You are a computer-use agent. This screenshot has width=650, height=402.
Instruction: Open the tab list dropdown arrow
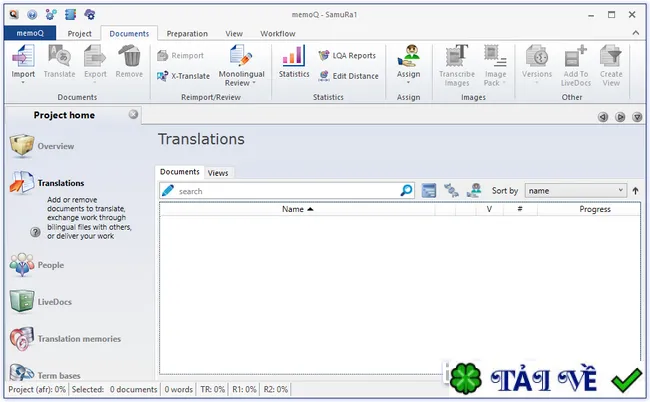pyautogui.click(x=637, y=117)
